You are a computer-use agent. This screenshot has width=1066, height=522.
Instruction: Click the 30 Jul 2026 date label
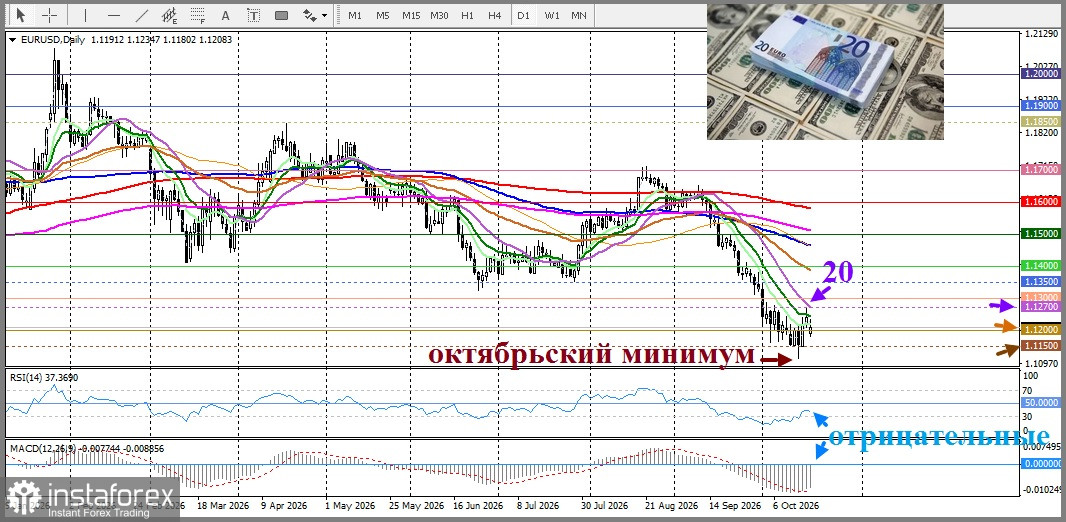pyautogui.click(x=605, y=506)
